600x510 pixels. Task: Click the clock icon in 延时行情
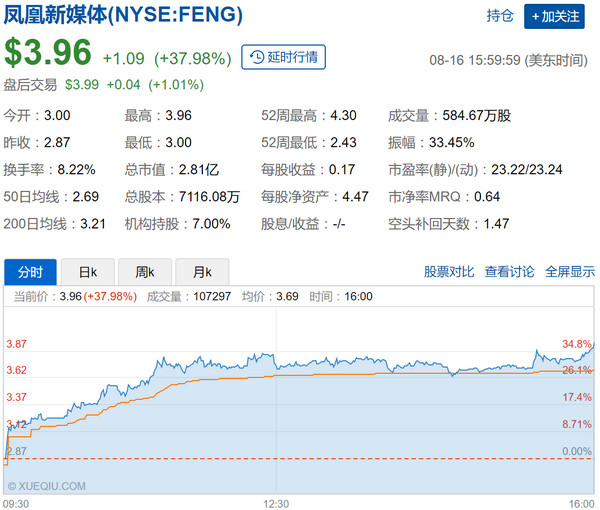259,57
